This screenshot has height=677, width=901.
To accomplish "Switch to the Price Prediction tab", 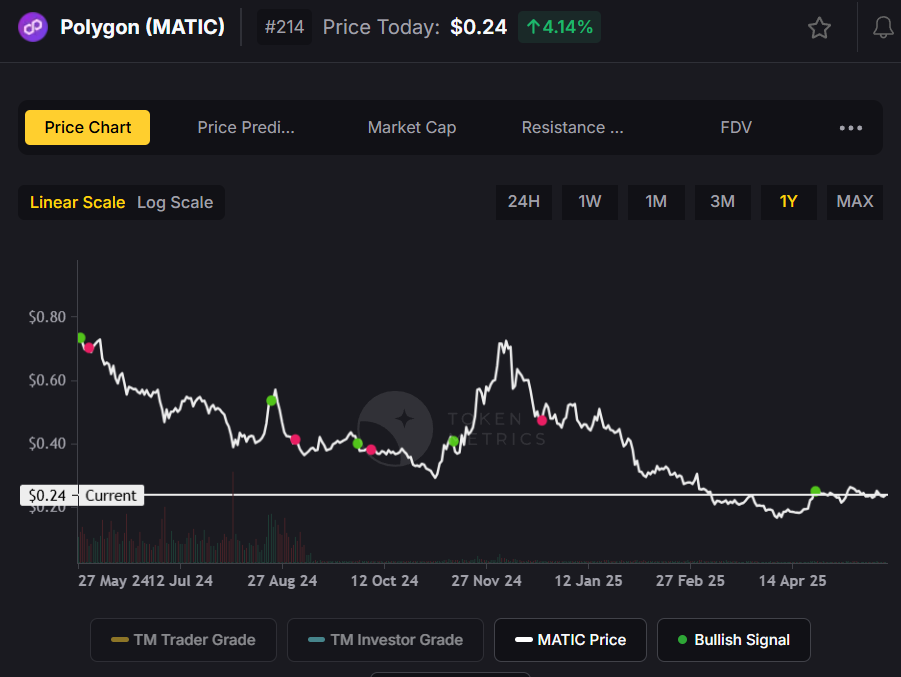I will coord(246,128).
